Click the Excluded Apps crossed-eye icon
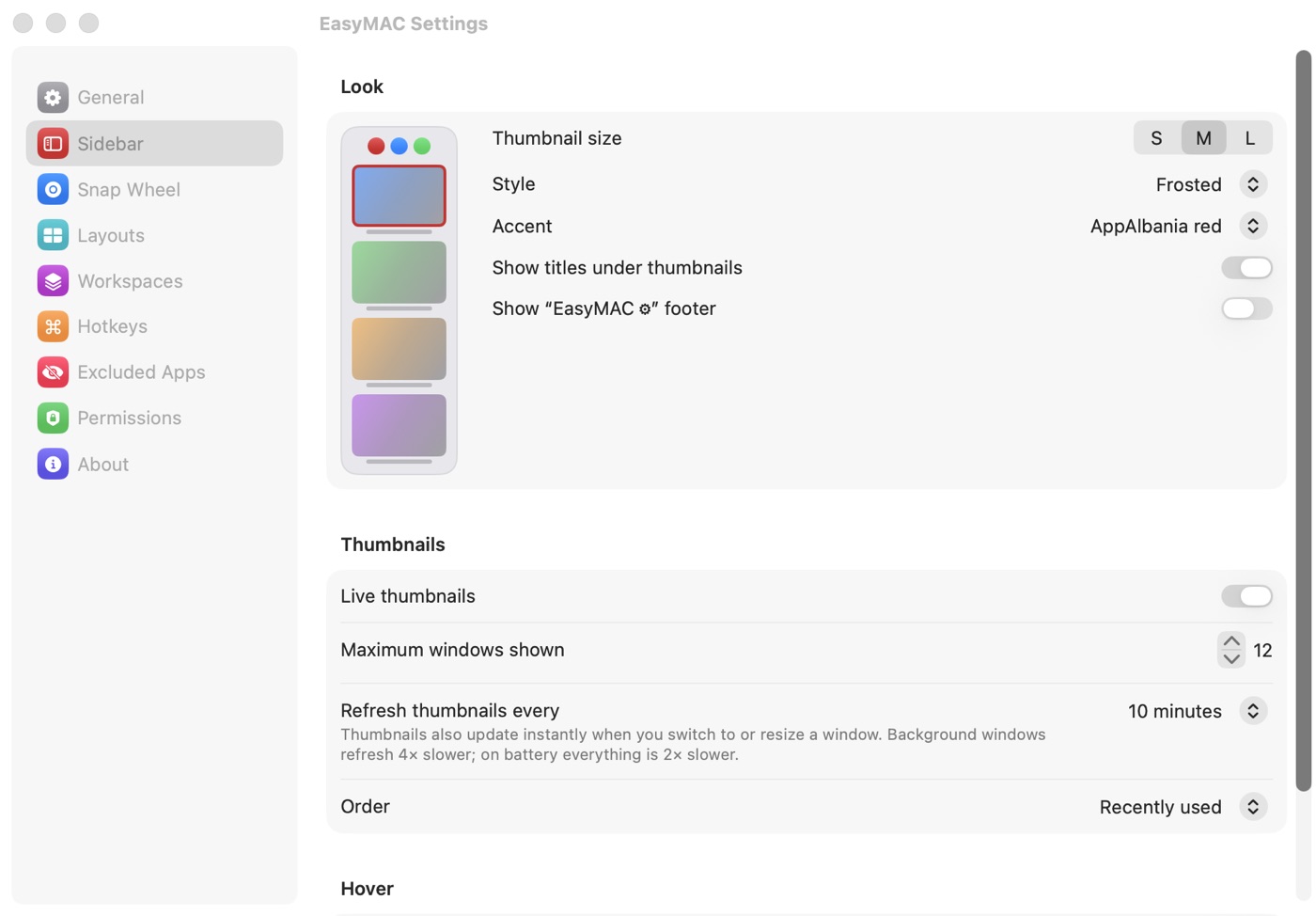The image size is (1316, 916). click(x=53, y=372)
